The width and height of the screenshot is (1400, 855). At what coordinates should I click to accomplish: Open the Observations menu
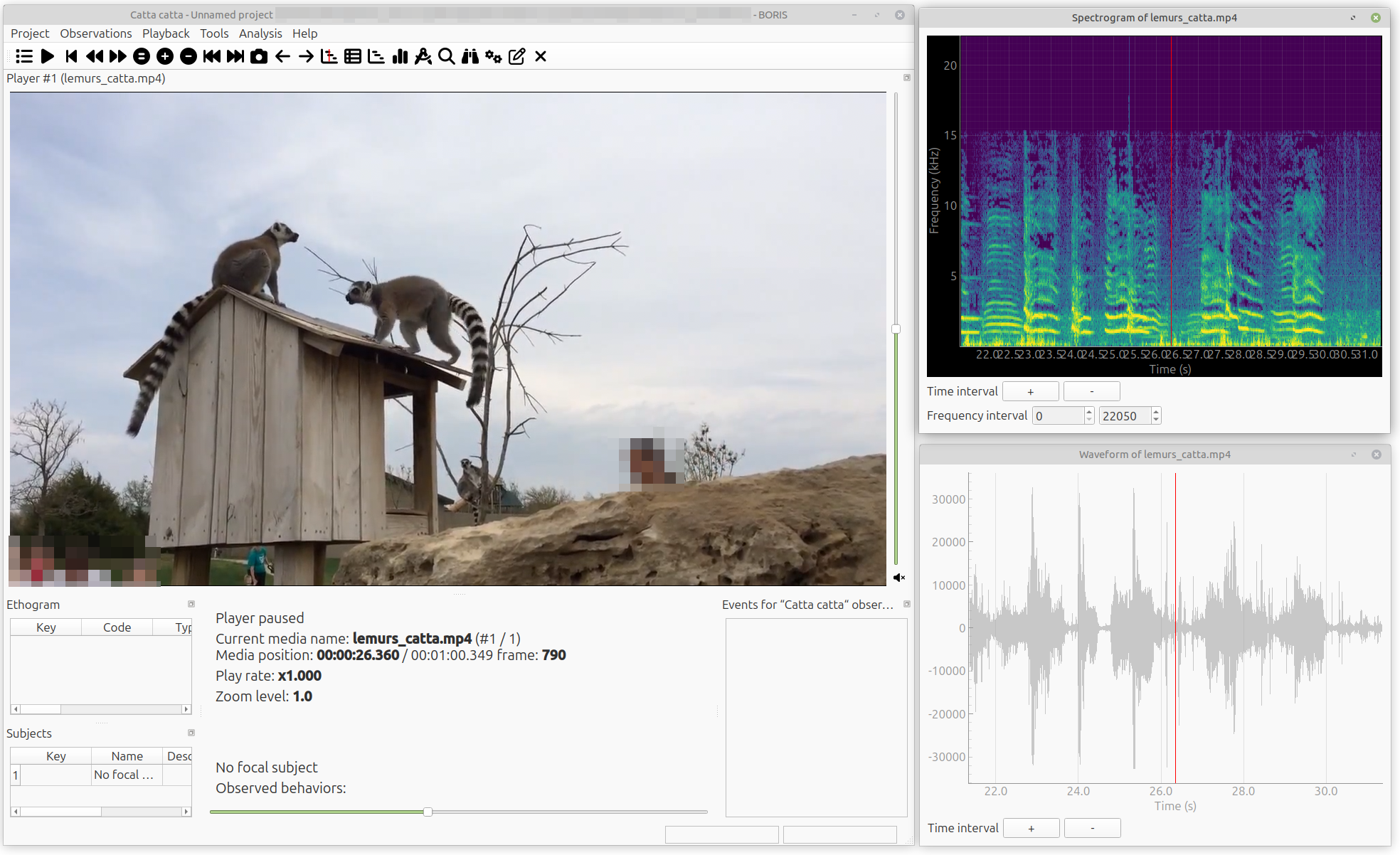coord(95,33)
